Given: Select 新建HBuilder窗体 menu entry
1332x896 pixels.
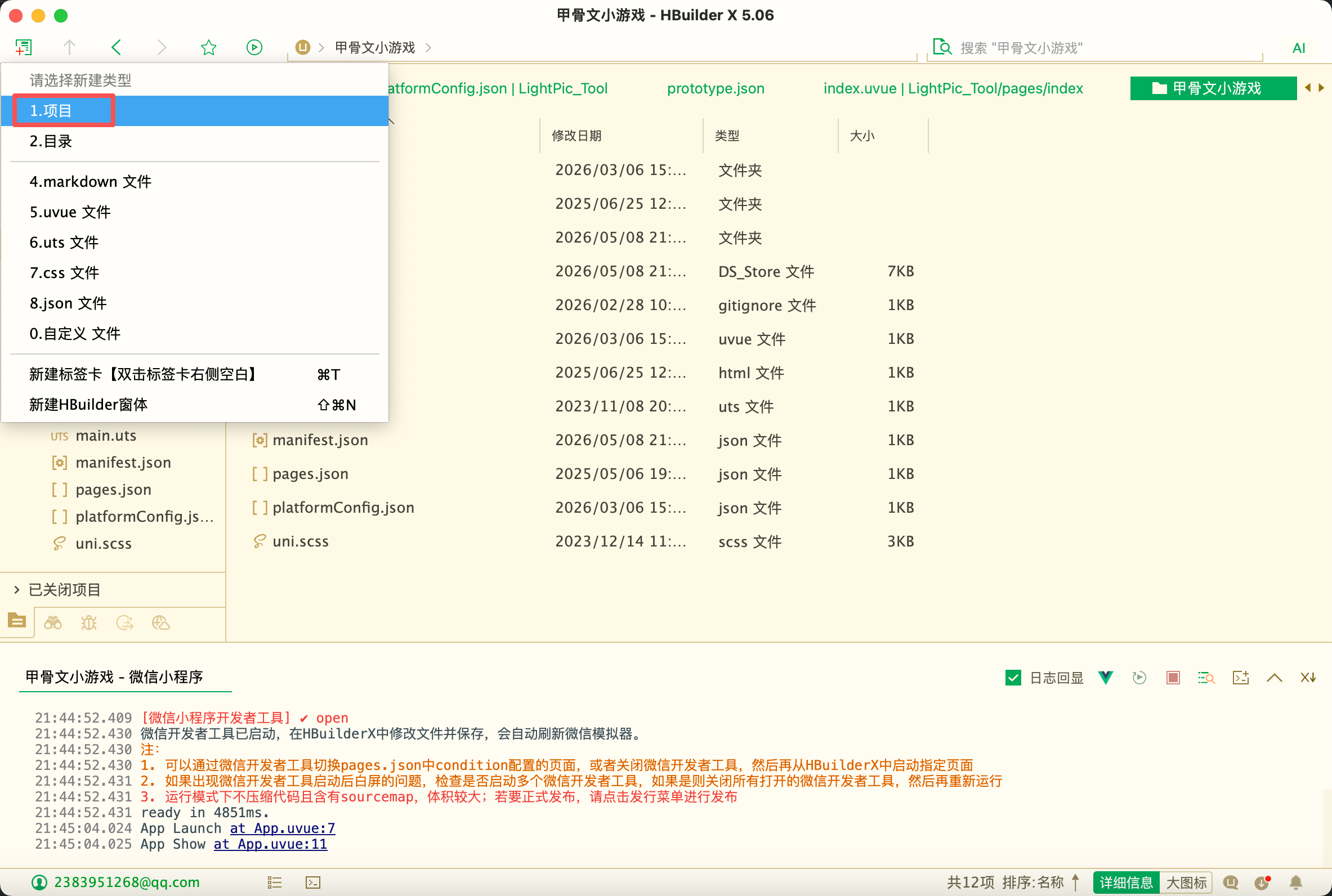Looking at the screenshot, I should (195, 405).
